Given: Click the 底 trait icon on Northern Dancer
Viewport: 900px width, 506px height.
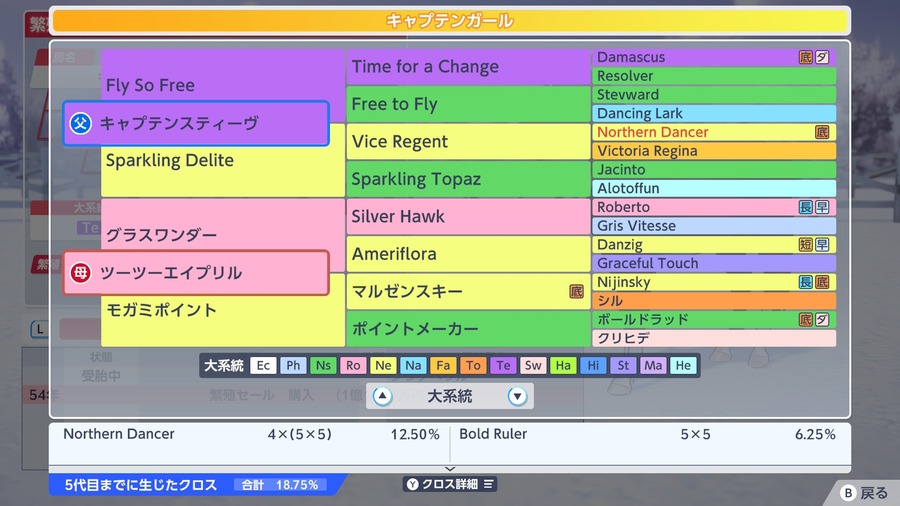Looking at the screenshot, I should tap(821, 133).
